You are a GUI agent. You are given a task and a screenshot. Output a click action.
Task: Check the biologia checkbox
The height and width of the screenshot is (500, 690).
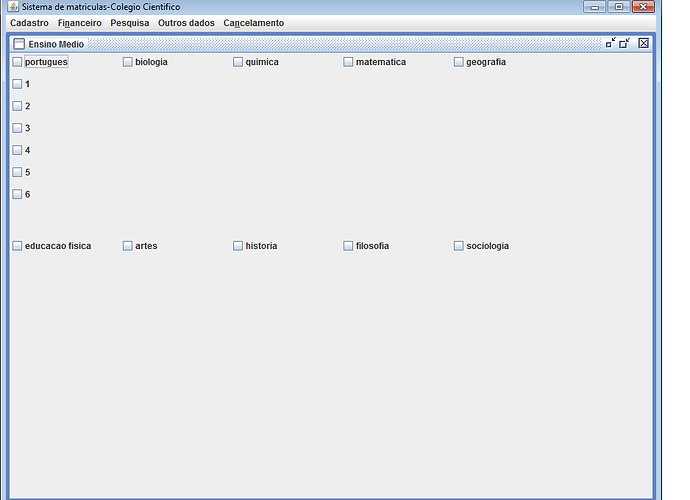pos(128,62)
